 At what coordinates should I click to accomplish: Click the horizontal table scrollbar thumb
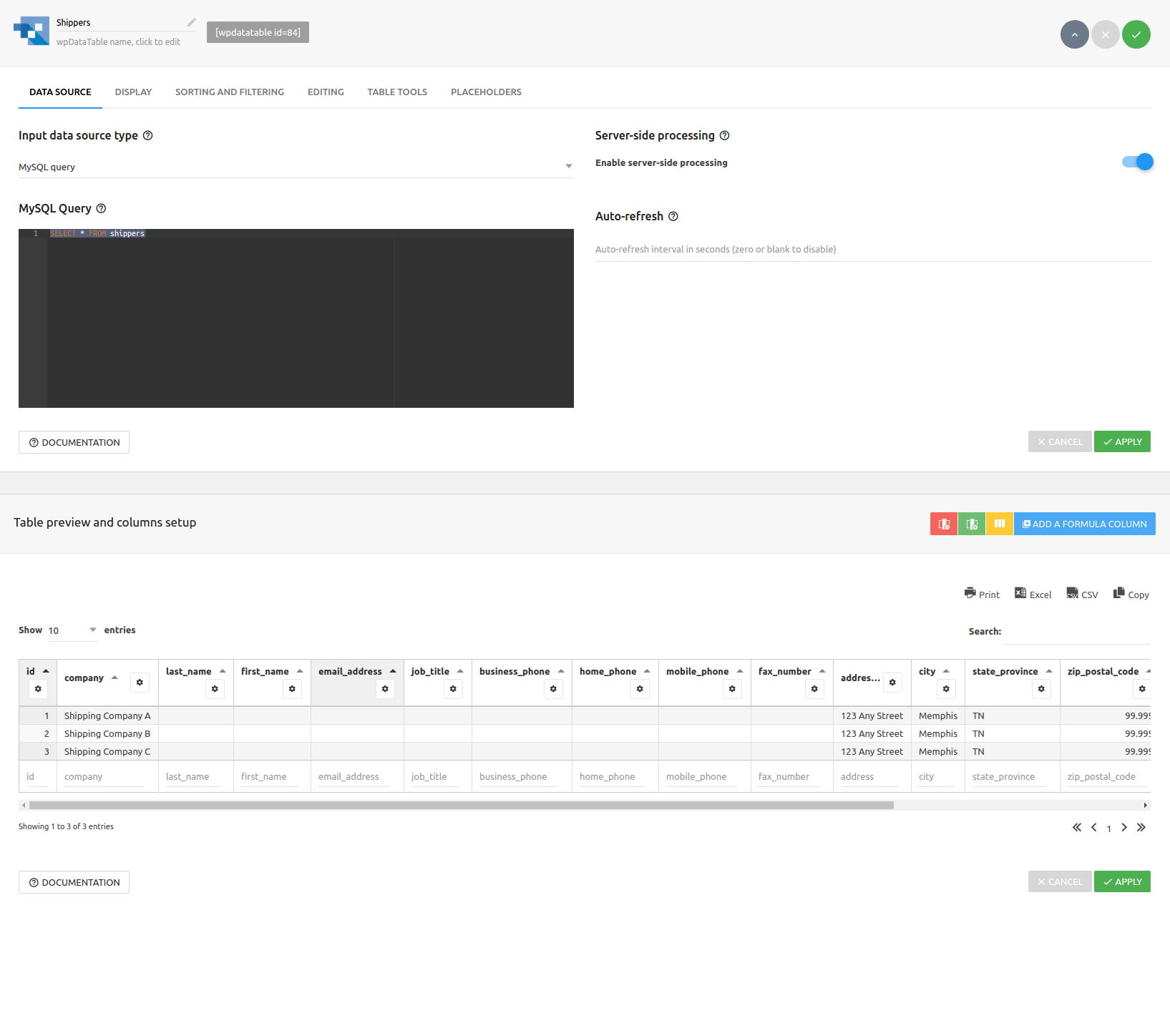coord(461,805)
